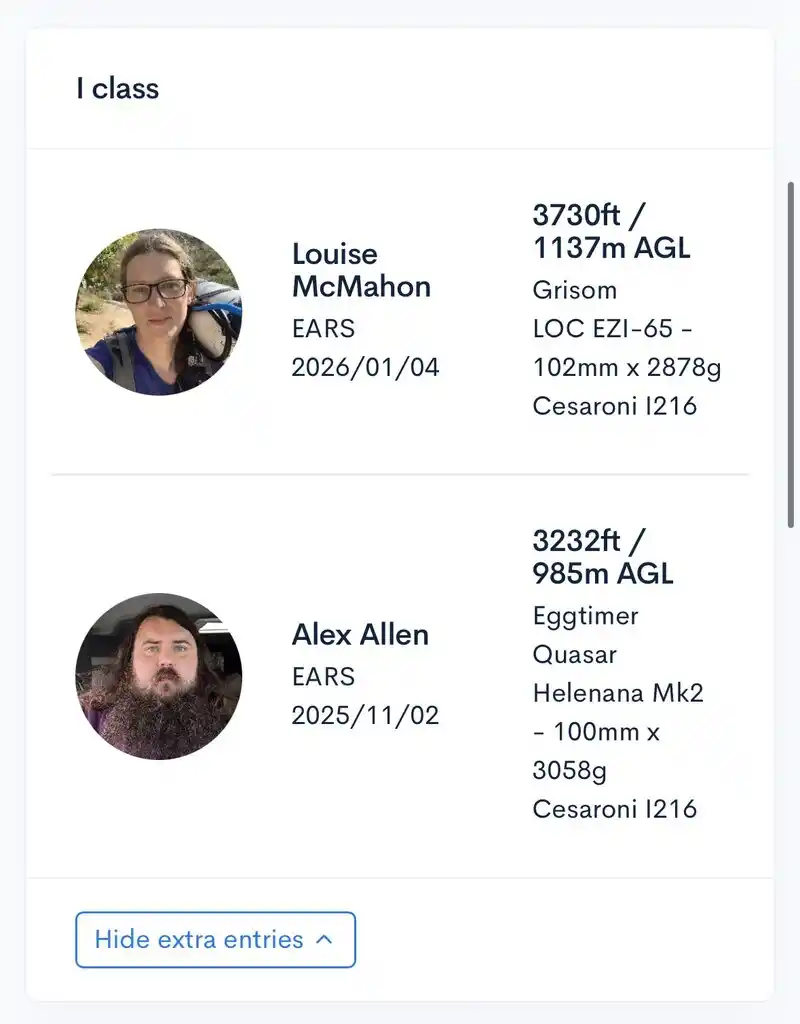This screenshot has height=1024, width=800.
Task: Select the EARS label under Louise McMahon
Action: (322, 328)
